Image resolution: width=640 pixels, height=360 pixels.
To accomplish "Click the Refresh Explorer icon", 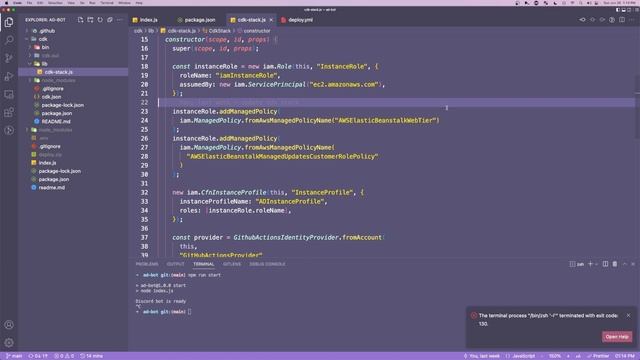I will (x=100, y=20).
